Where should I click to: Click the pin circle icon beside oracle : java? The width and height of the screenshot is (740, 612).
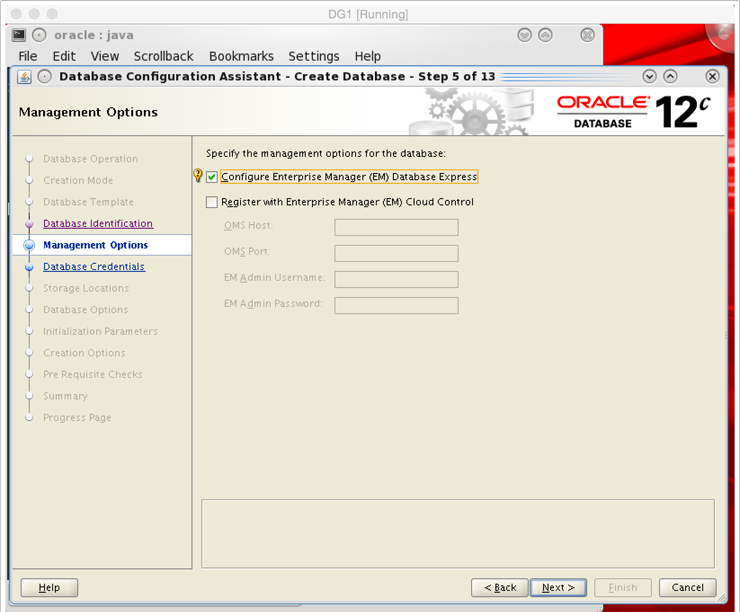(x=39, y=35)
